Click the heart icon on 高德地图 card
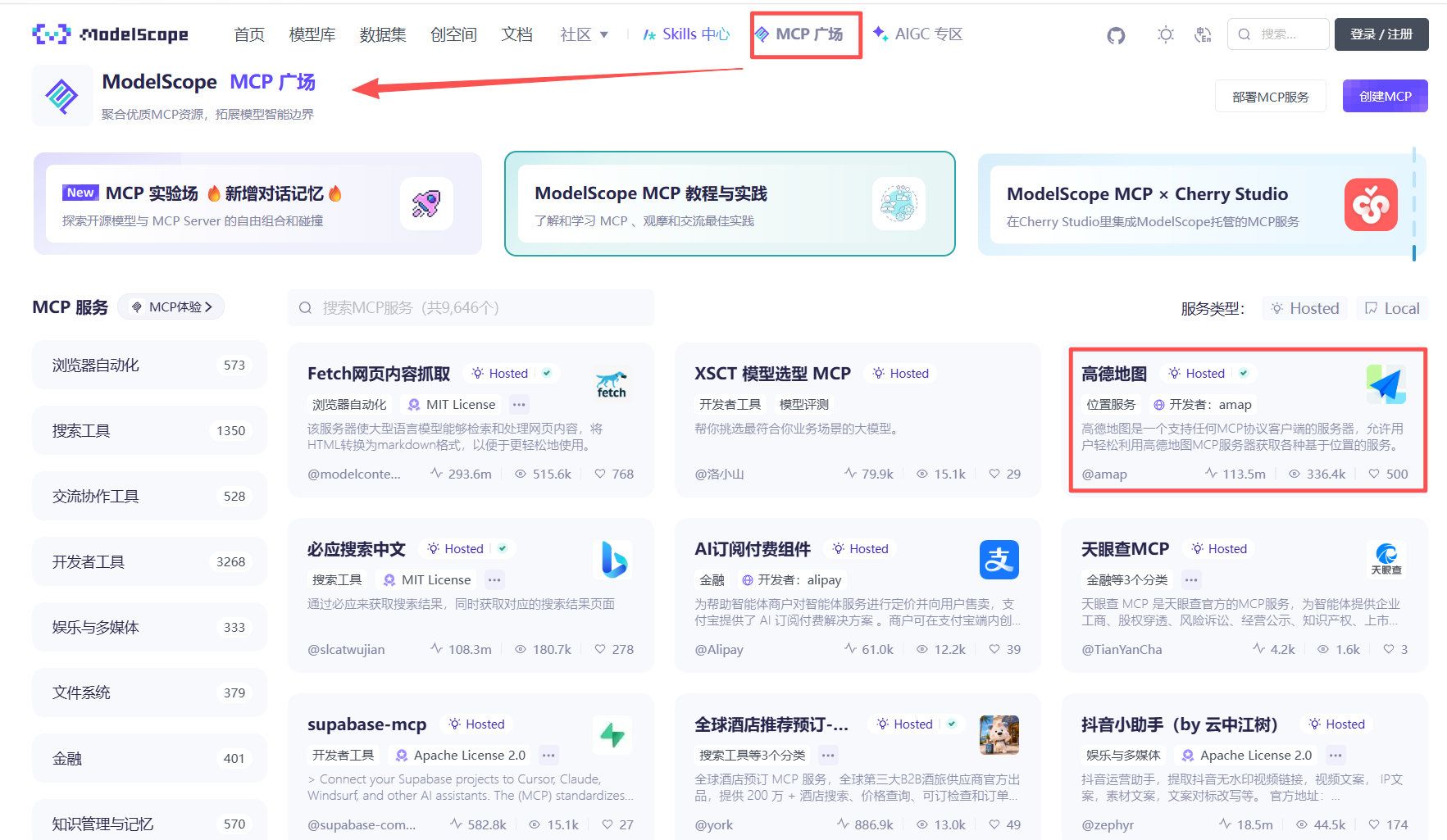 click(x=1374, y=474)
